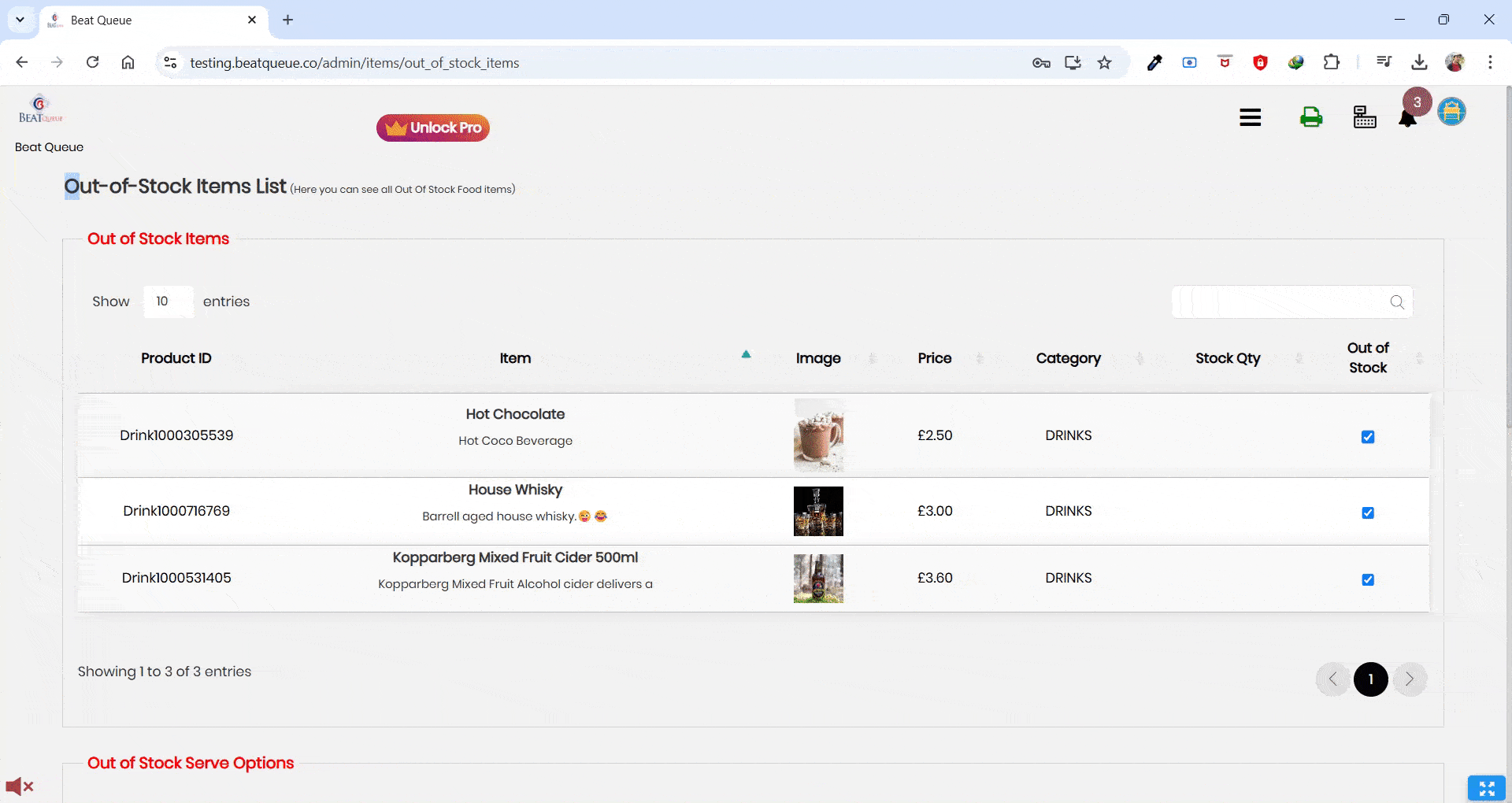Click the eyedropper color picker extension icon
This screenshot has width=1512, height=803.
pos(1154,62)
